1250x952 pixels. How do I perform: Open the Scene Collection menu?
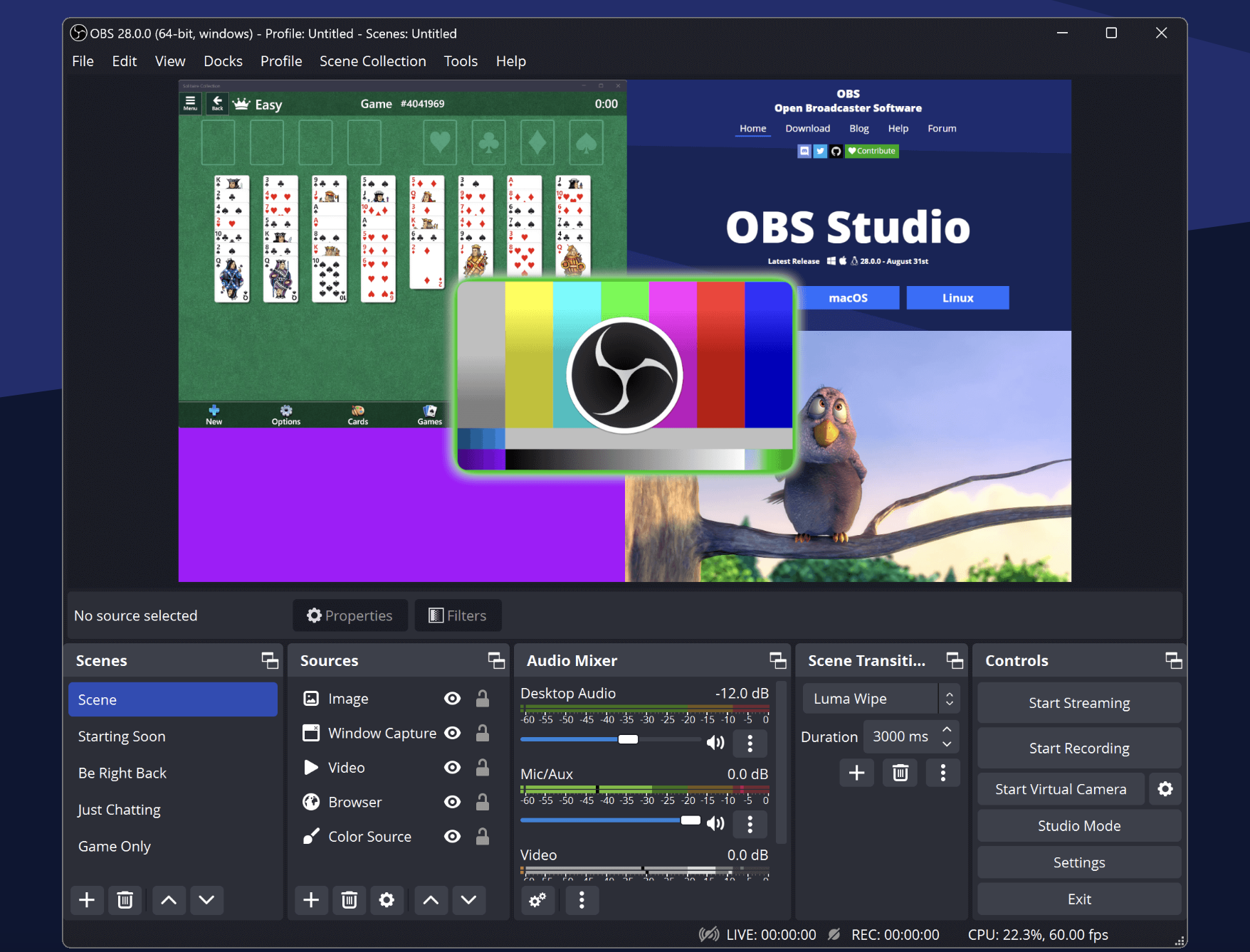click(372, 61)
